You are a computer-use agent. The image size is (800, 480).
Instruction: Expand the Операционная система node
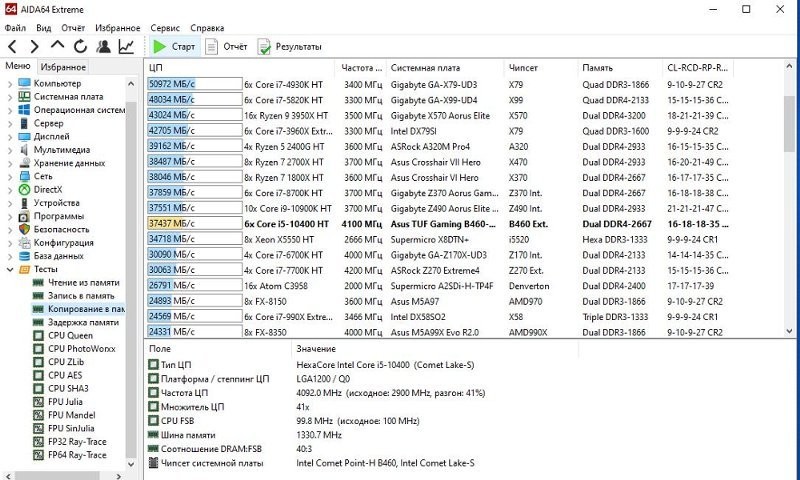pyautogui.click(x=10, y=110)
